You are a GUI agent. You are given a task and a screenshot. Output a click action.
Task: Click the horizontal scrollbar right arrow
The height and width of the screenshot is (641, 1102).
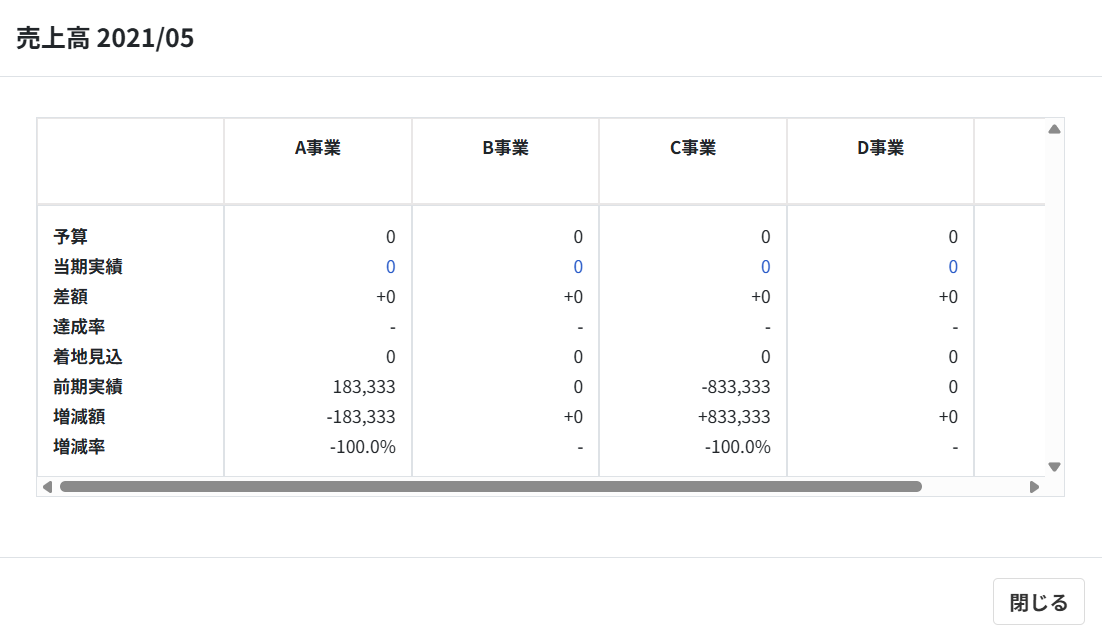pyautogui.click(x=1034, y=487)
